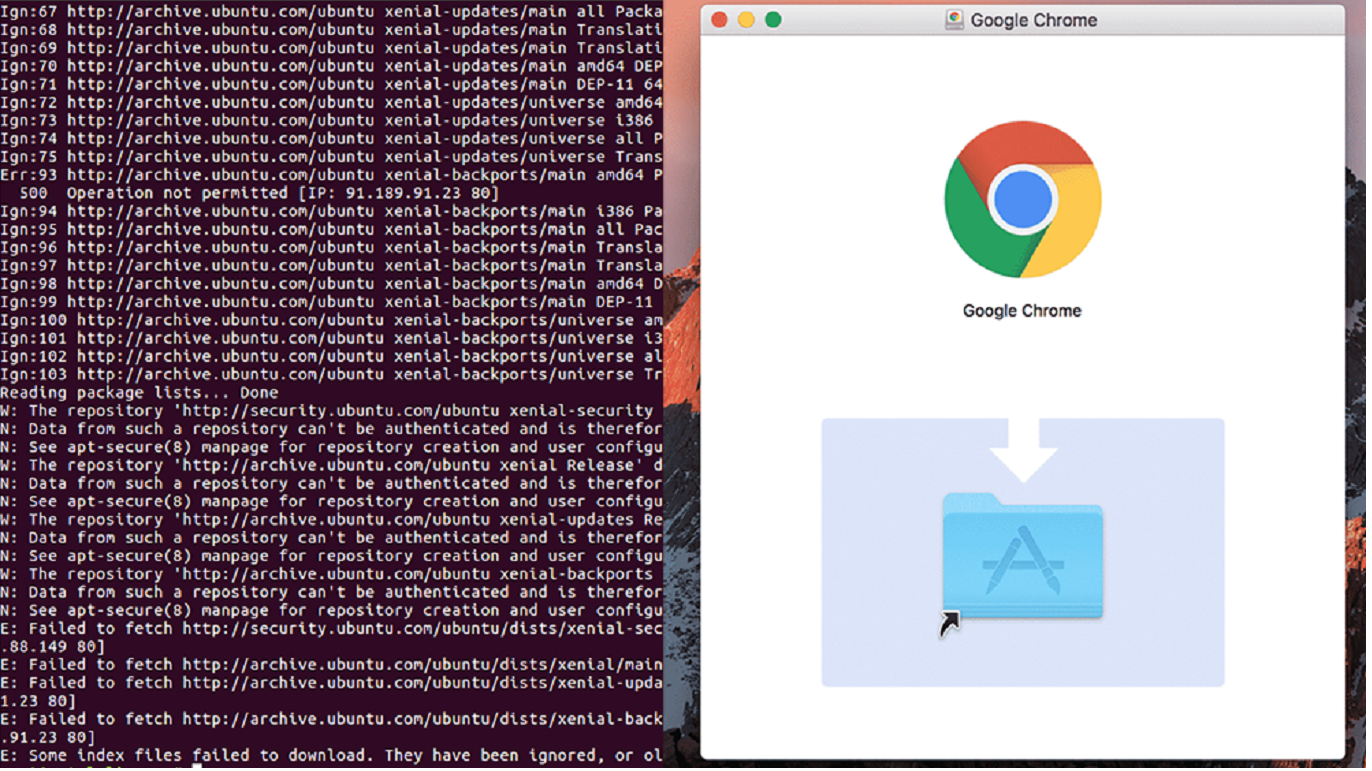Click the 'Failed to fetch' dists/xenial-back error line
The image size is (1372, 771).
(331, 719)
